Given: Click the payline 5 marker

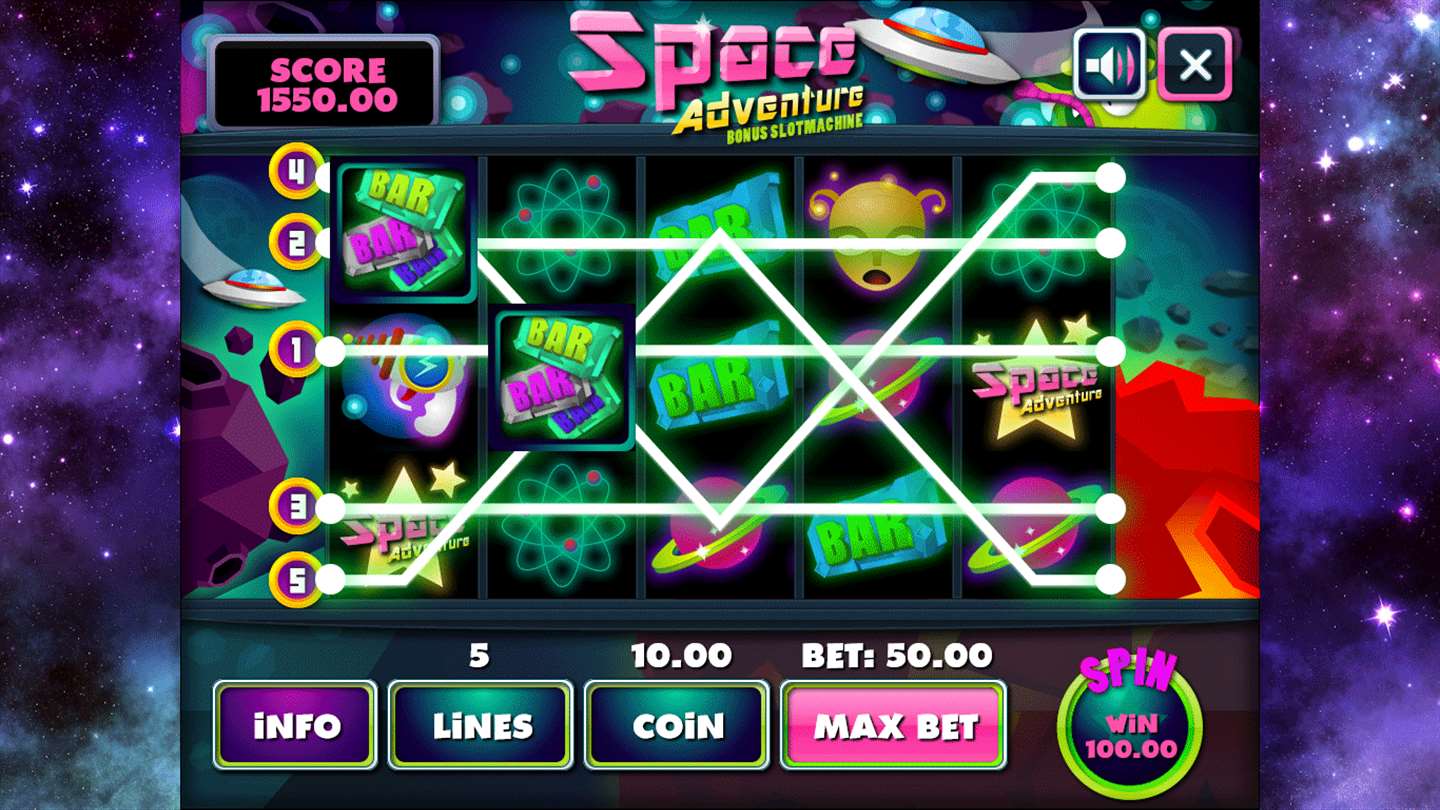Looking at the screenshot, I should pyautogui.click(x=296, y=580).
